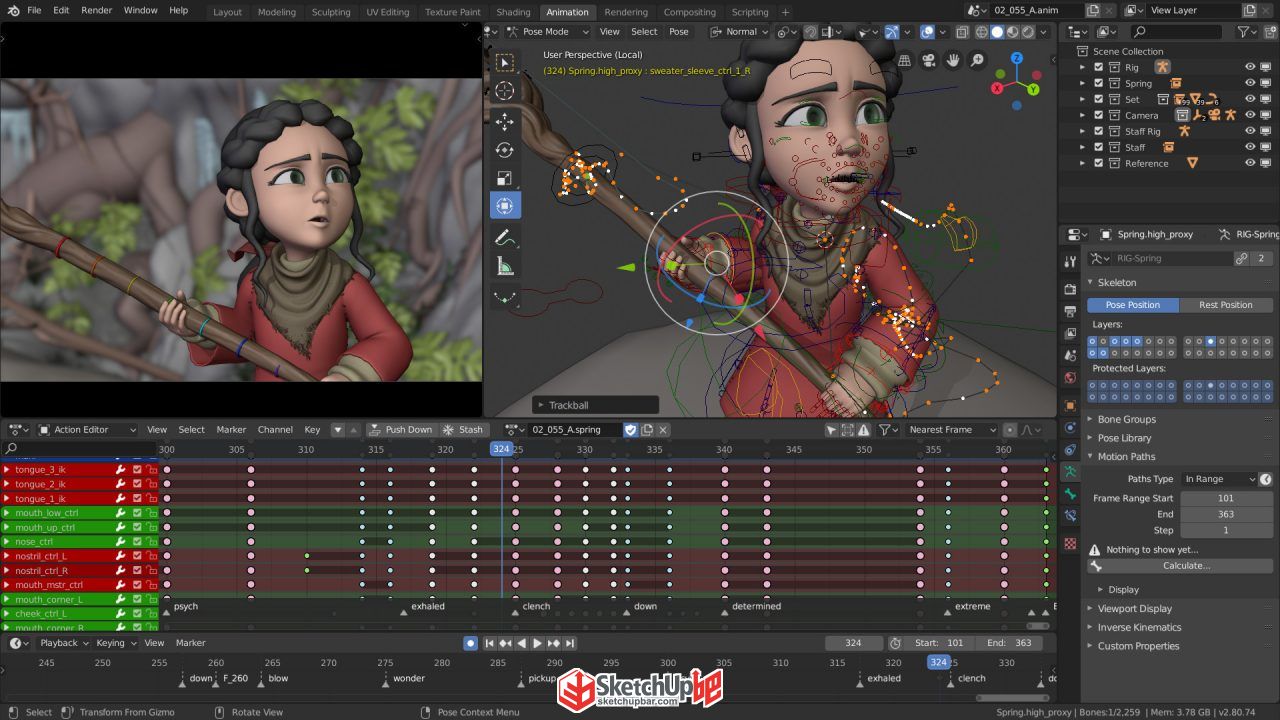Click the blue Z axis on navigation gizmo
Screen dimensions: 1280x720
1017,58
